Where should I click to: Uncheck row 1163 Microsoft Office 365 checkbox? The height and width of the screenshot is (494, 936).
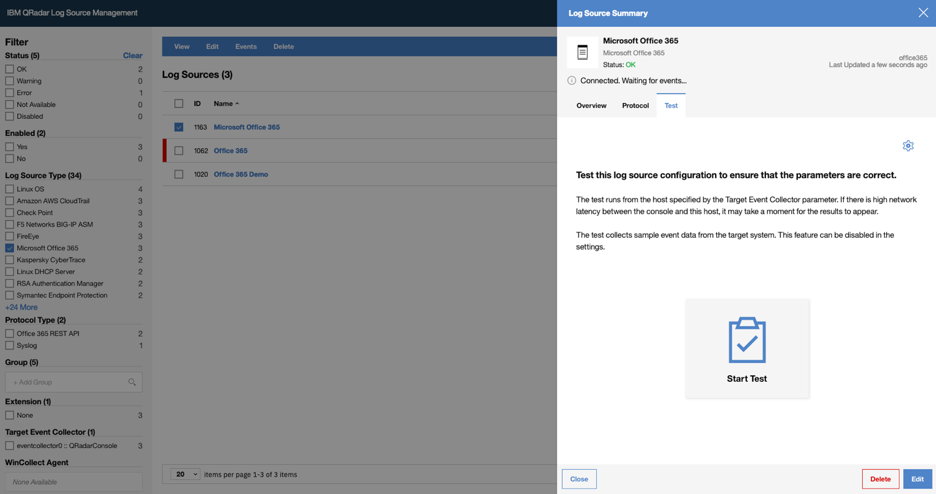click(178, 127)
